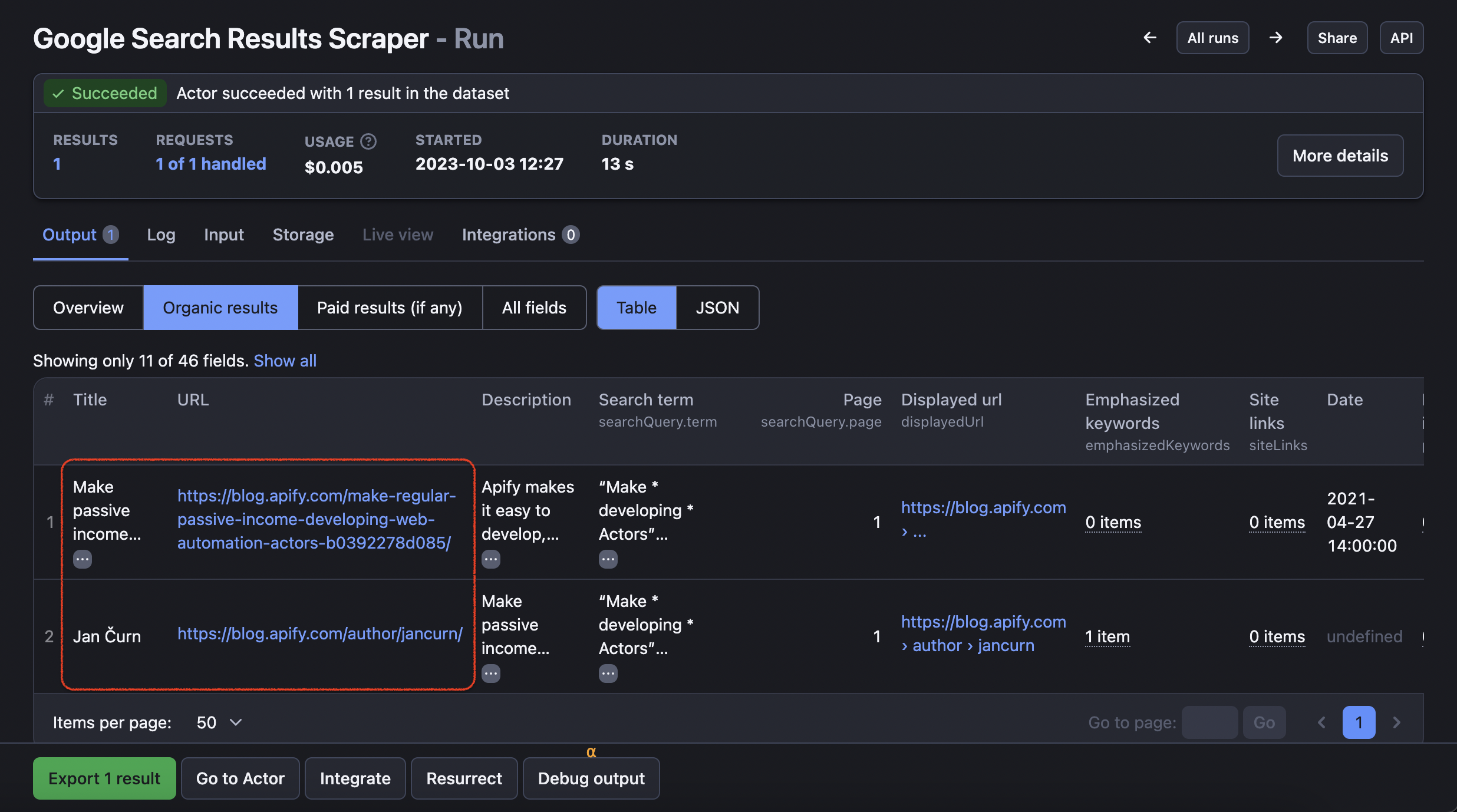Viewport: 1457px width, 812px height.
Task: Toggle to Paid results (if any)
Action: (390, 307)
